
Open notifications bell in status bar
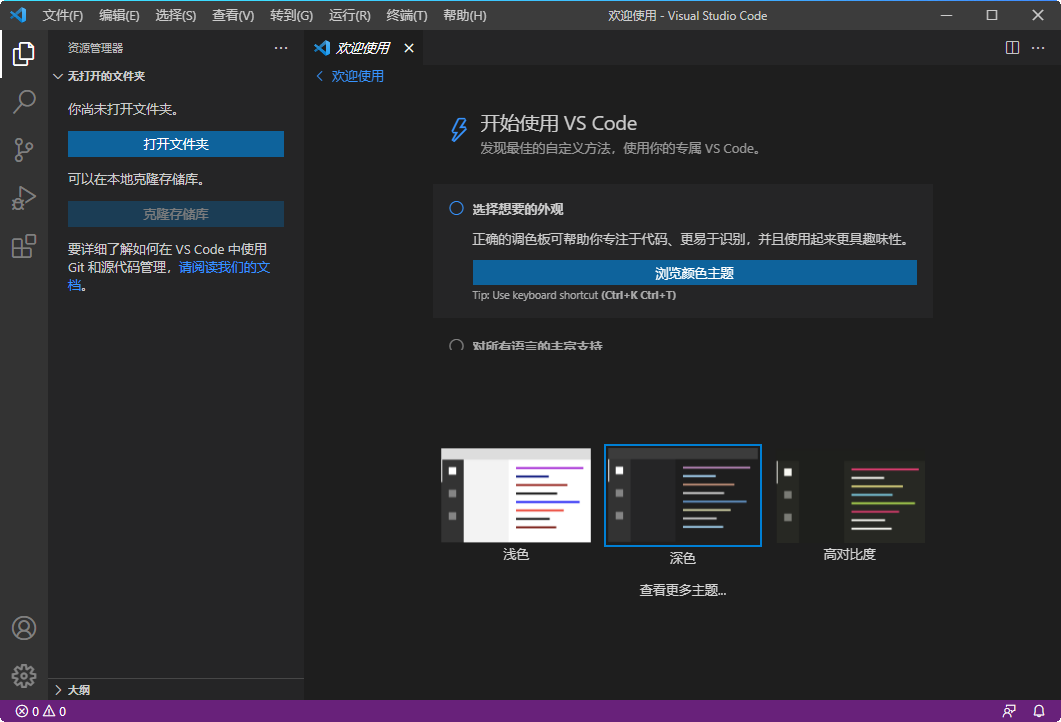pyautogui.click(x=1039, y=711)
